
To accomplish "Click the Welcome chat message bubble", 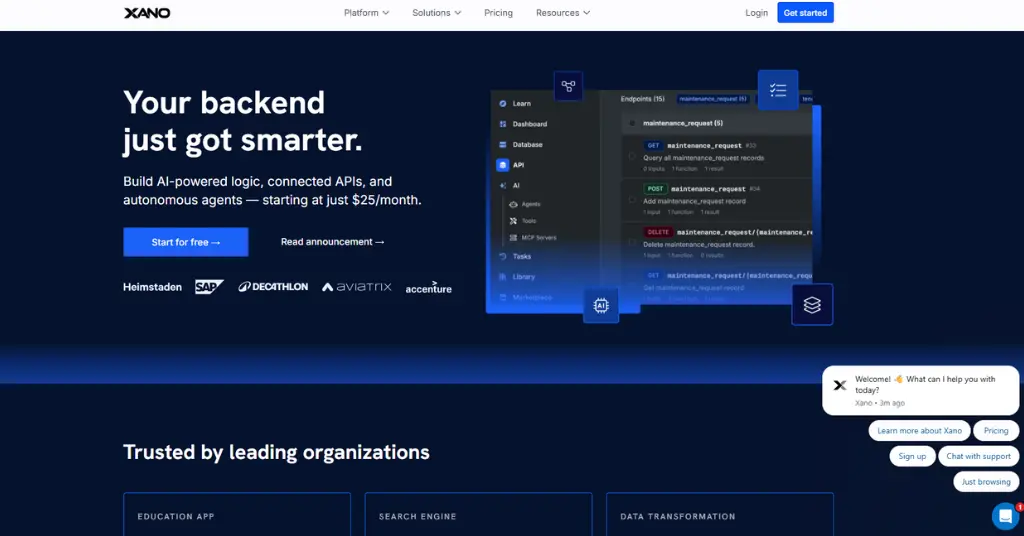I will (x=920, y=390).
